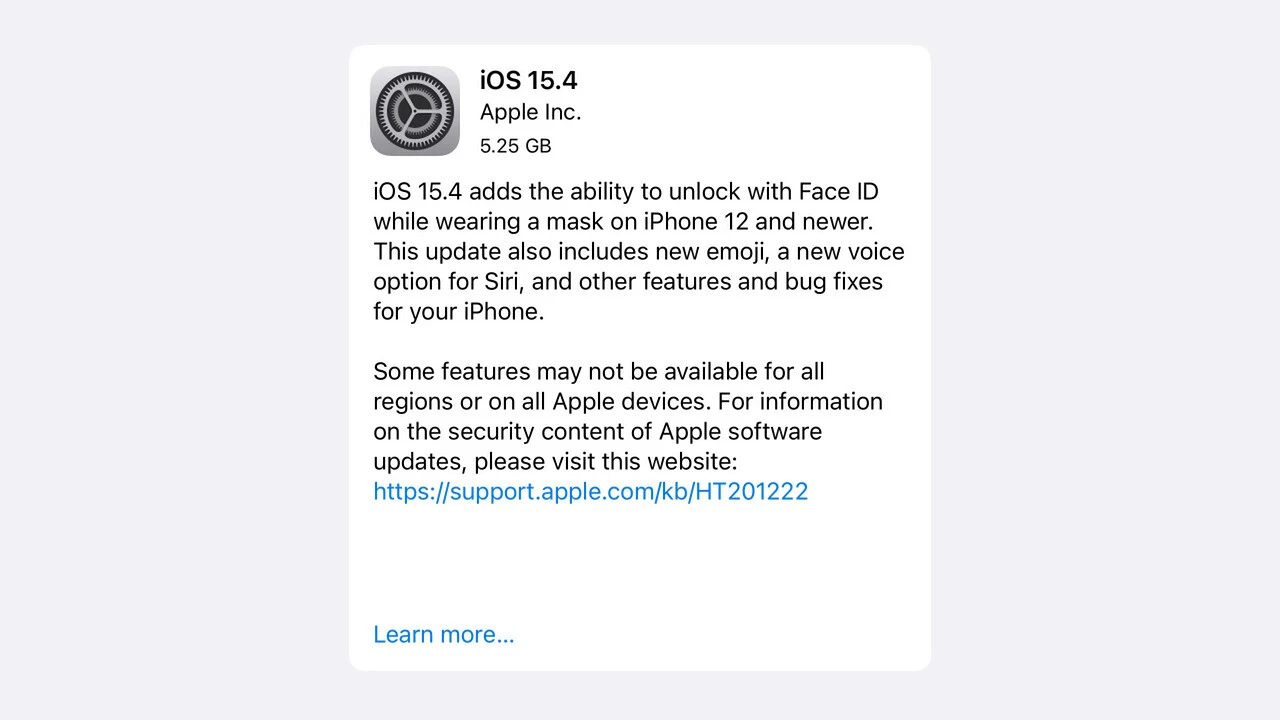Tap the security content notice paragraph

click(628, 416)
